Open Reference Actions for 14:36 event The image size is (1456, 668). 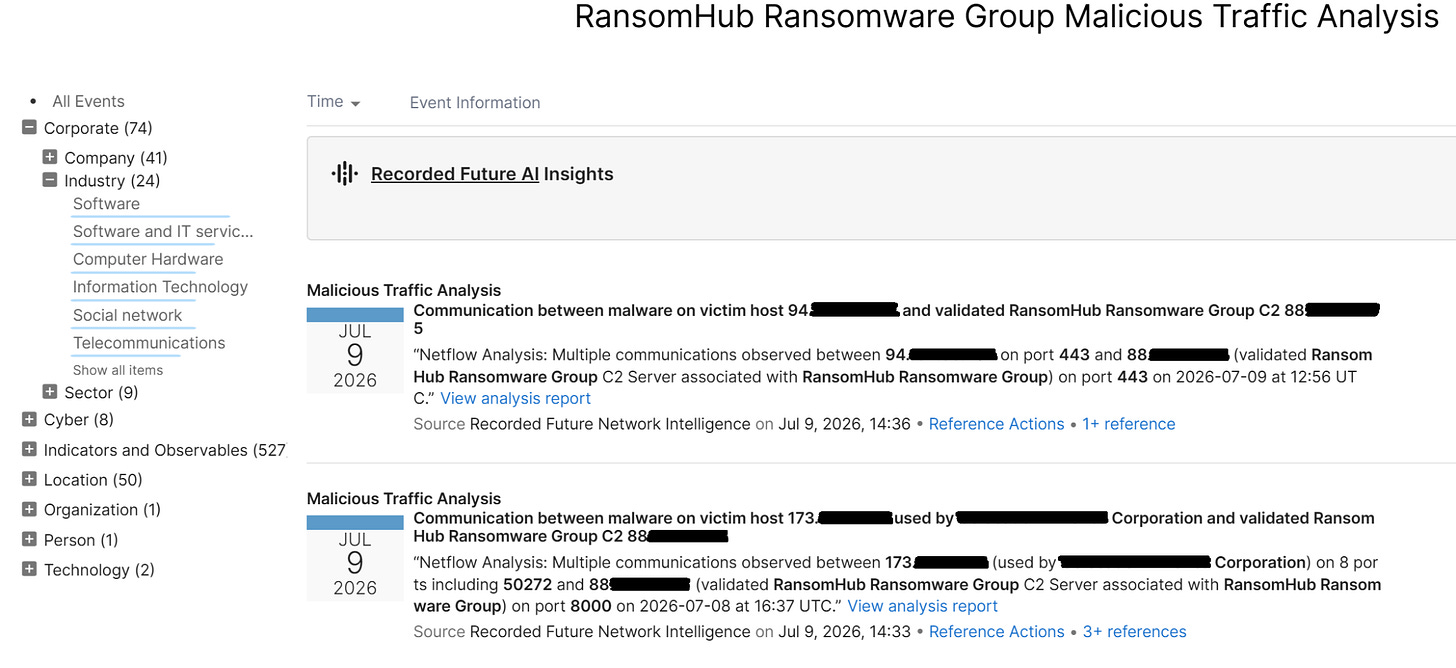(x=996, y=424)
